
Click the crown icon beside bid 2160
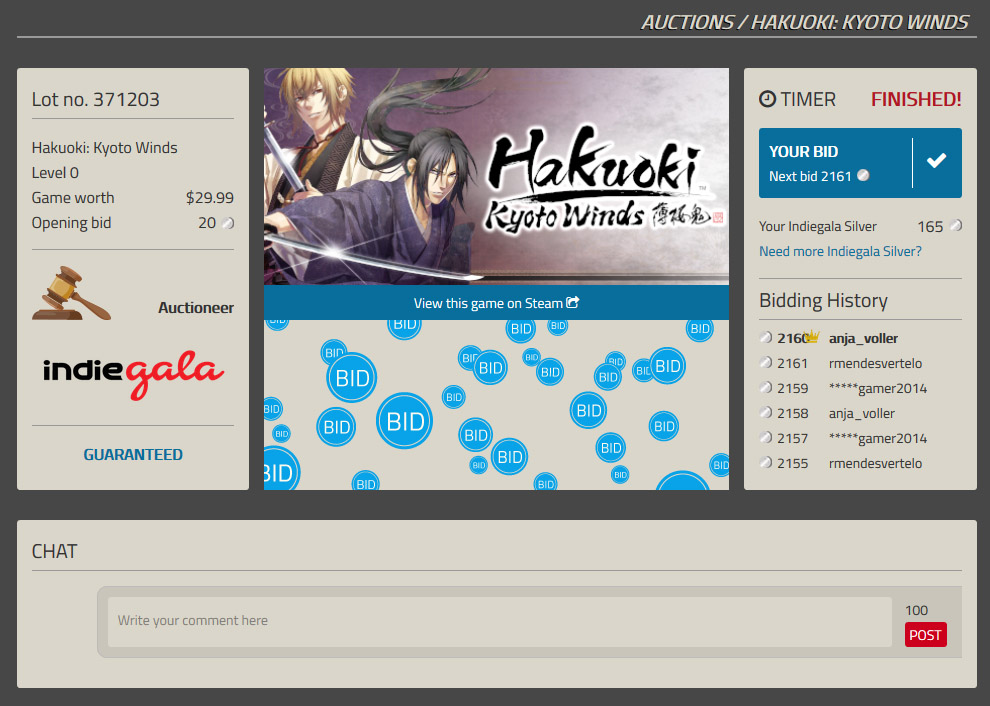click(812, 337)
